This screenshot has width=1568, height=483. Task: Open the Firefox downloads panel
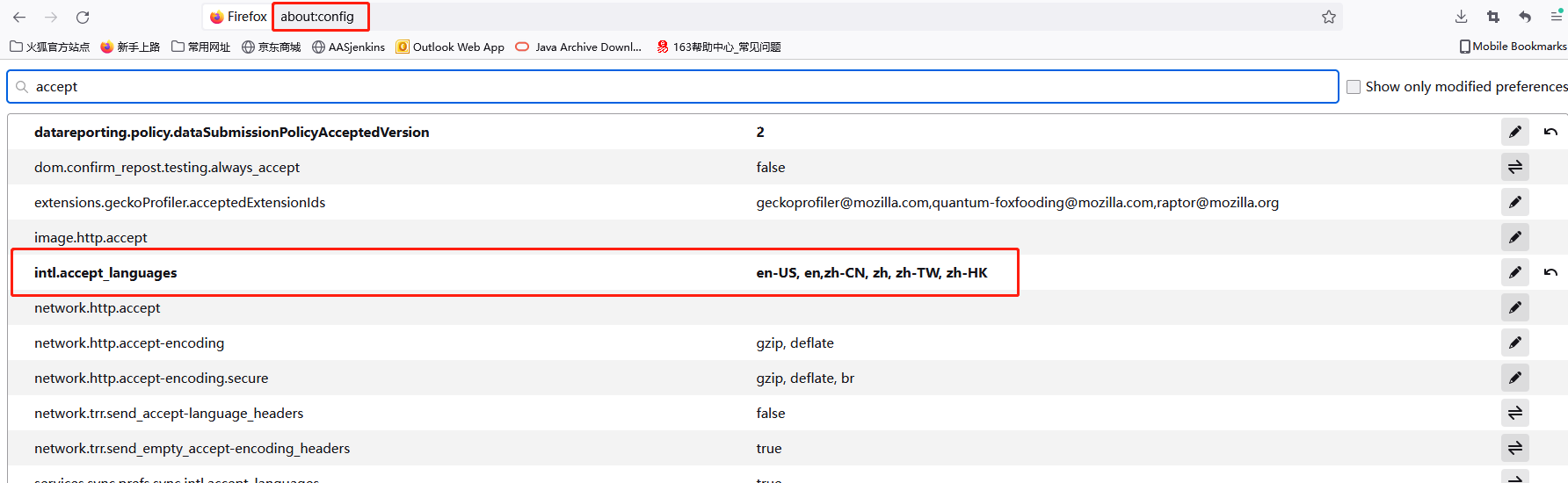pyautogui.click(x=1461, y=17)
